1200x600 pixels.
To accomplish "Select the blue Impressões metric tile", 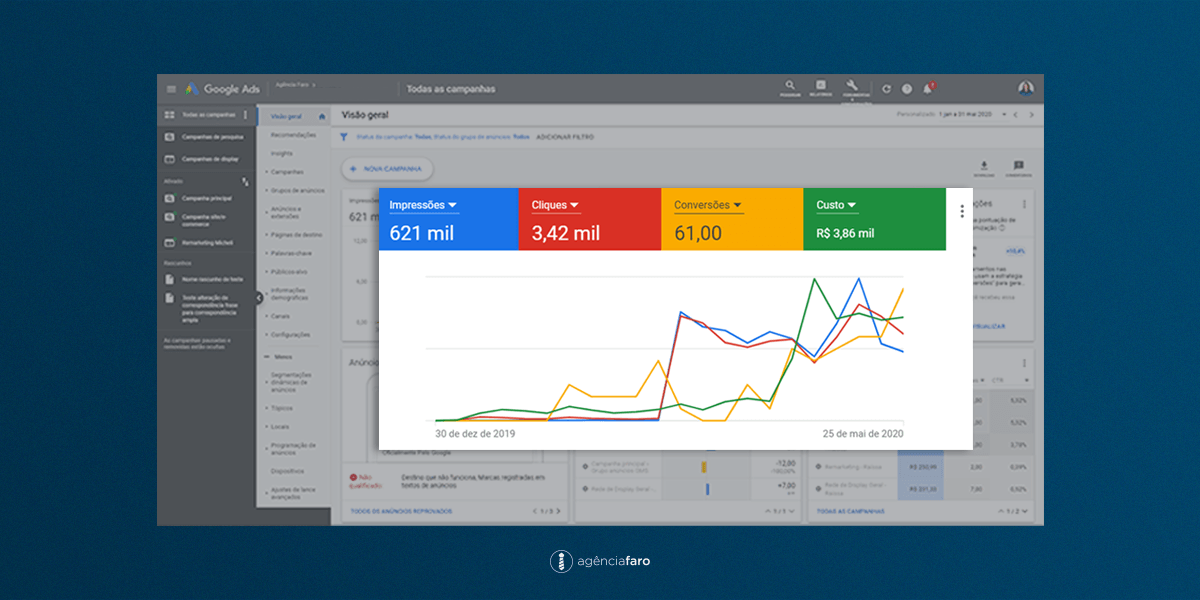I will (448, 219).
